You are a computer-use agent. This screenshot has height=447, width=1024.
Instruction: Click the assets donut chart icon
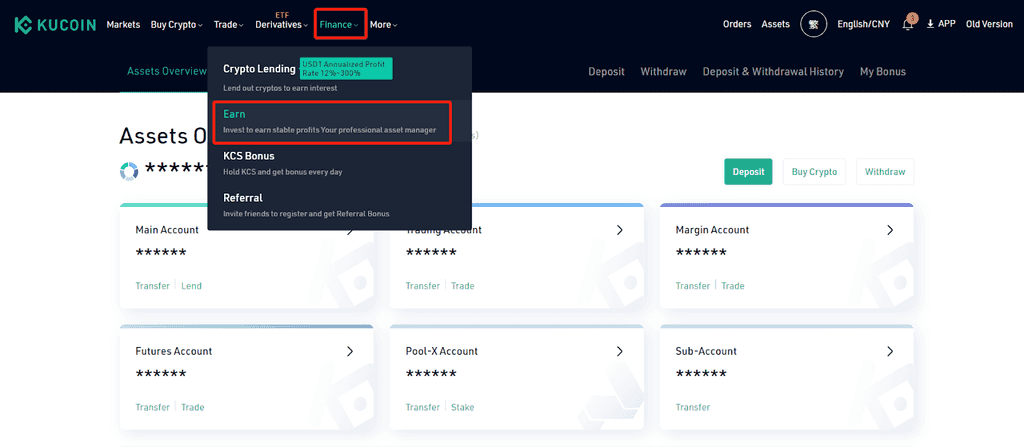pyautogui.click(x=129, y=171)
